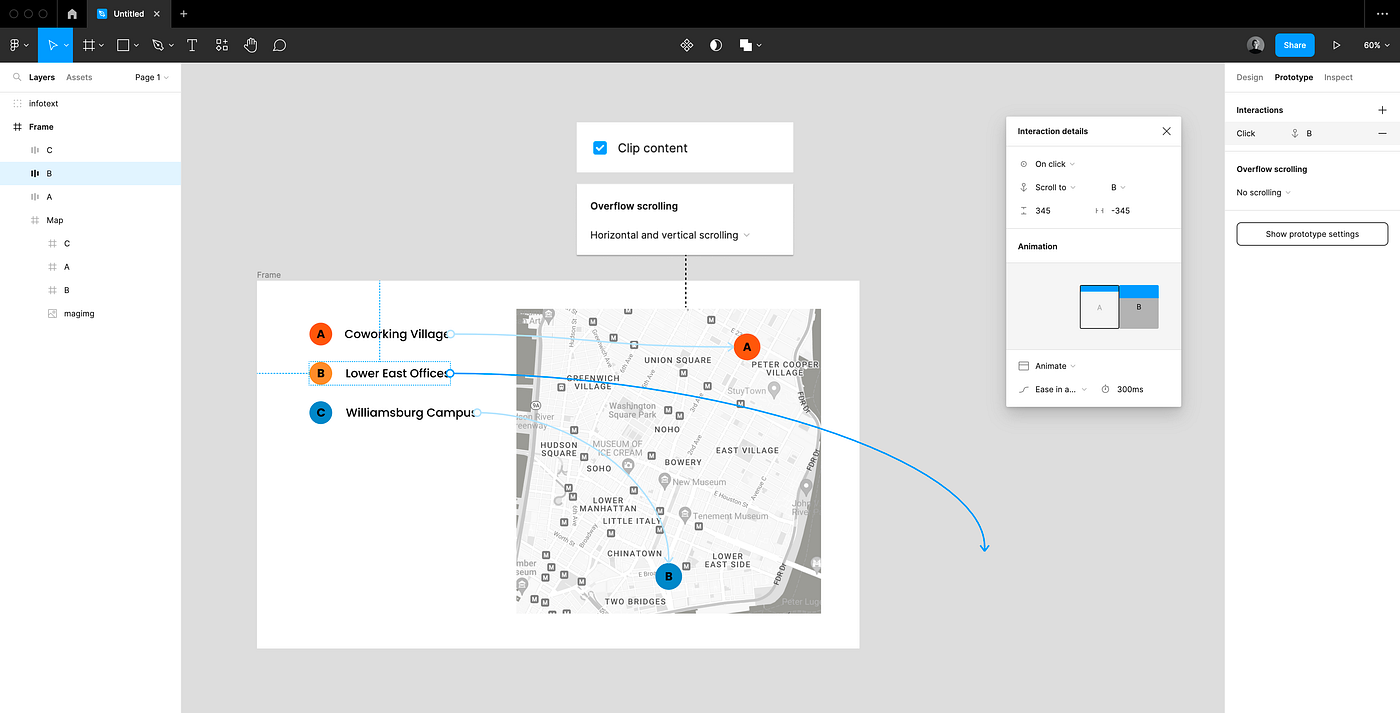Select the Text tool in toolbar
The height and width of the screenshot is (713, 1400).
pos(192,45)
